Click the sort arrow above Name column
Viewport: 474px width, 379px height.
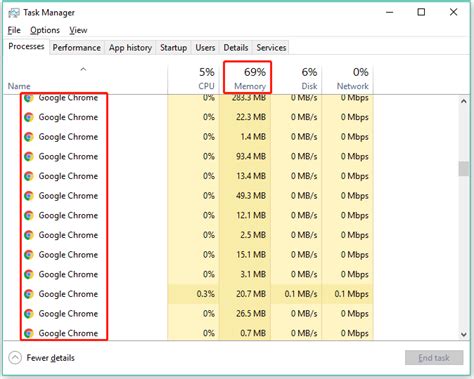tap(83, 69)
